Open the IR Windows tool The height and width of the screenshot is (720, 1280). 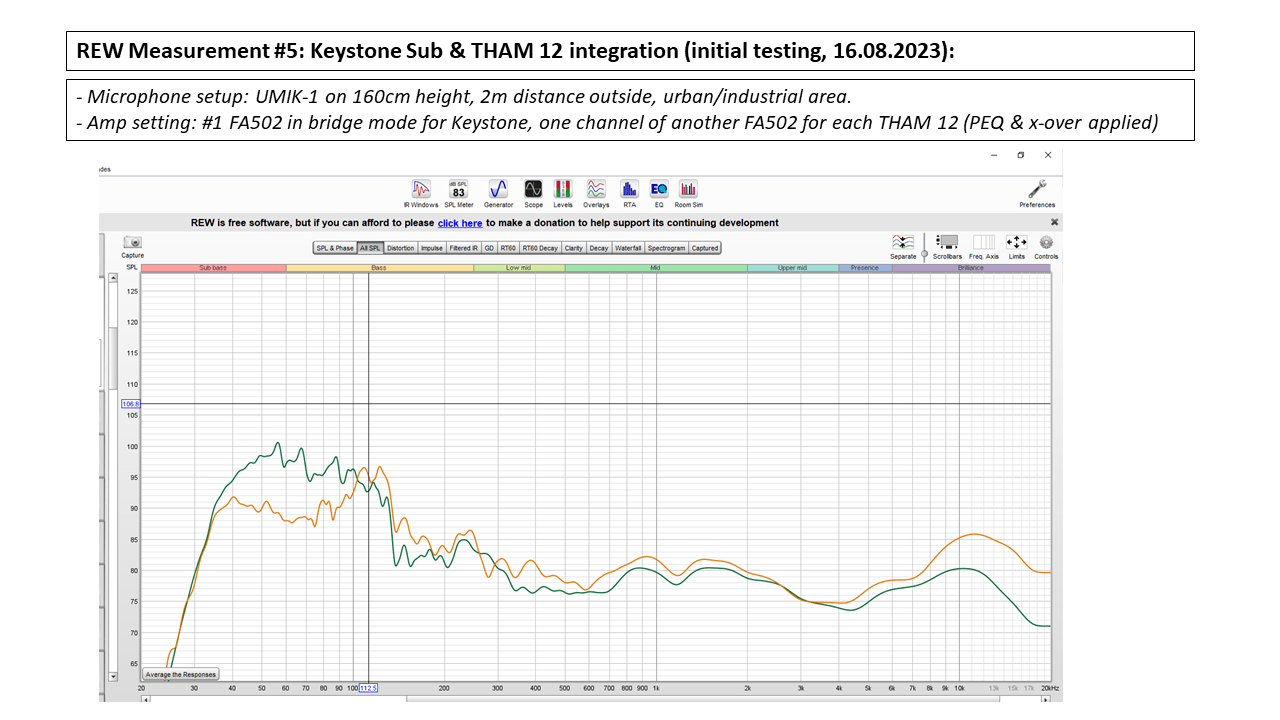[421, 193]
